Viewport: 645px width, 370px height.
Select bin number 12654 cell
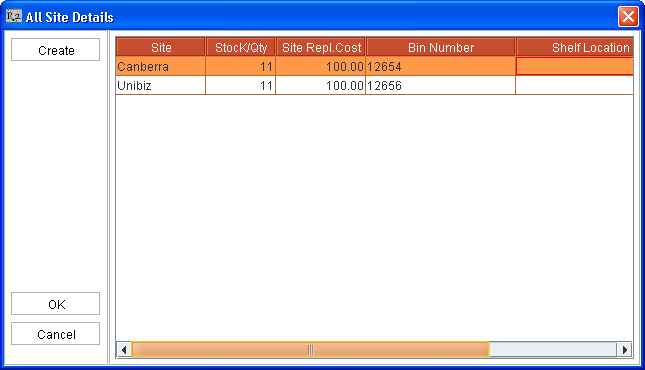(441, 66)
